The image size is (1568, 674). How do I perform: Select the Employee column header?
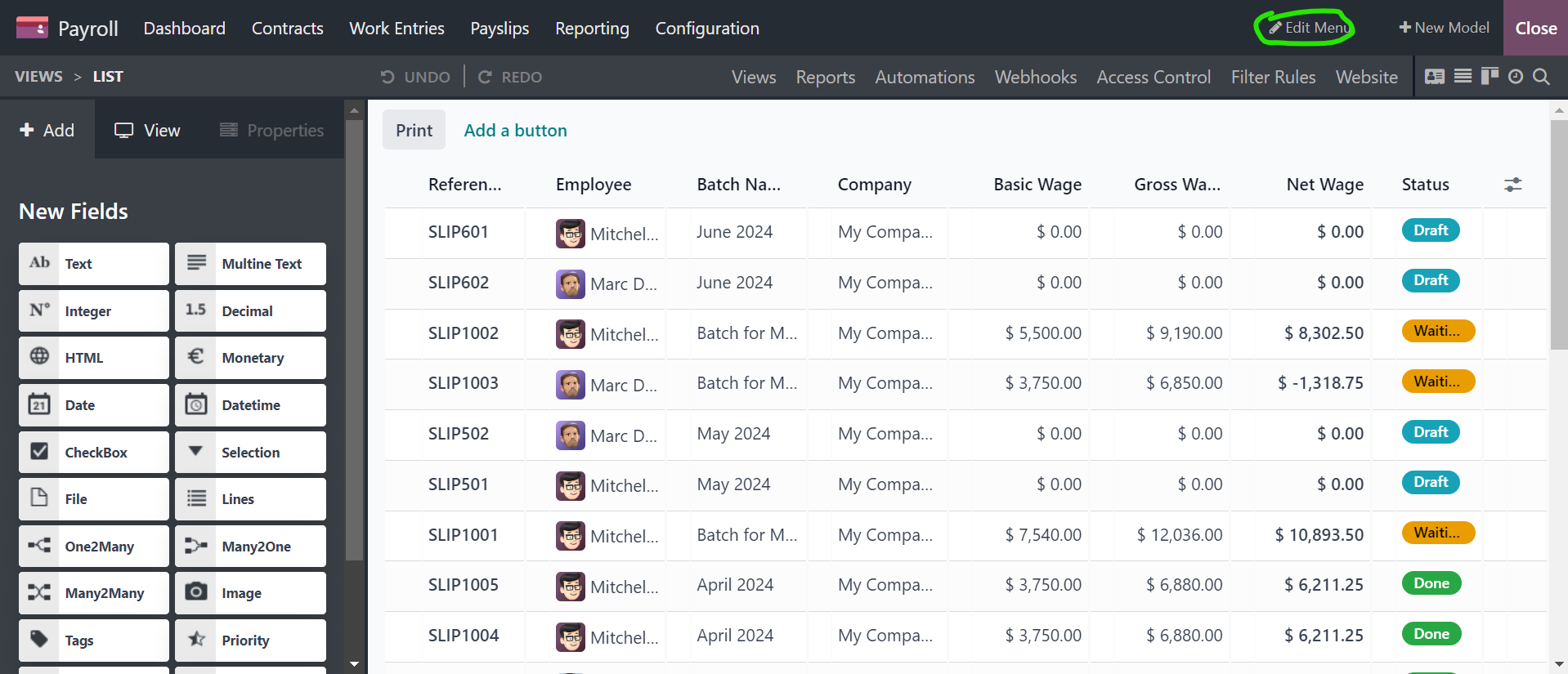pyautogui.click(x=594, y=185)
